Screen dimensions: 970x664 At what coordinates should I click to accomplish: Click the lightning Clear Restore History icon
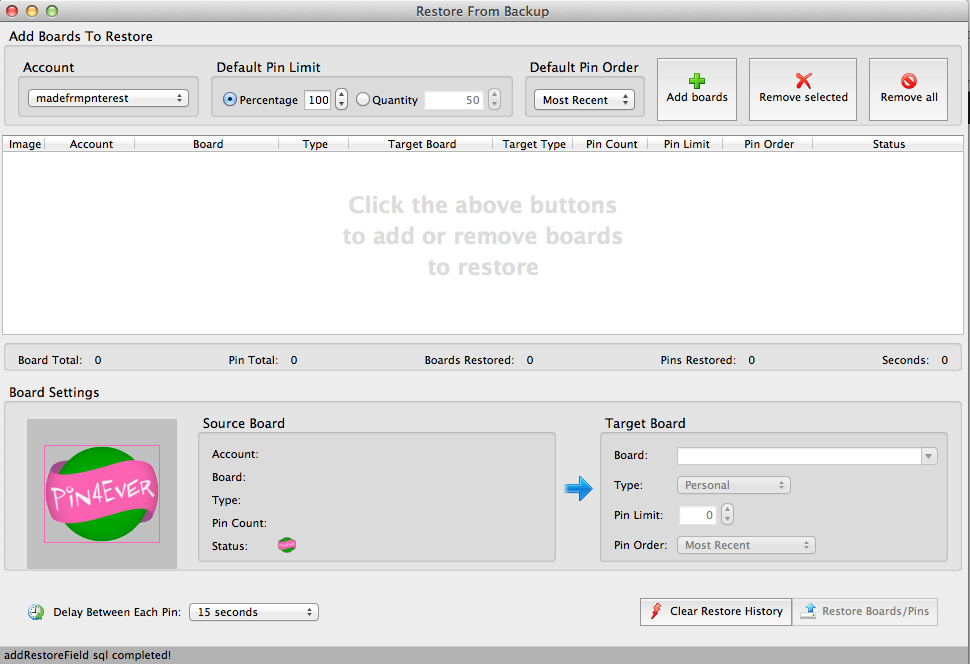click(x=656, y=611)
